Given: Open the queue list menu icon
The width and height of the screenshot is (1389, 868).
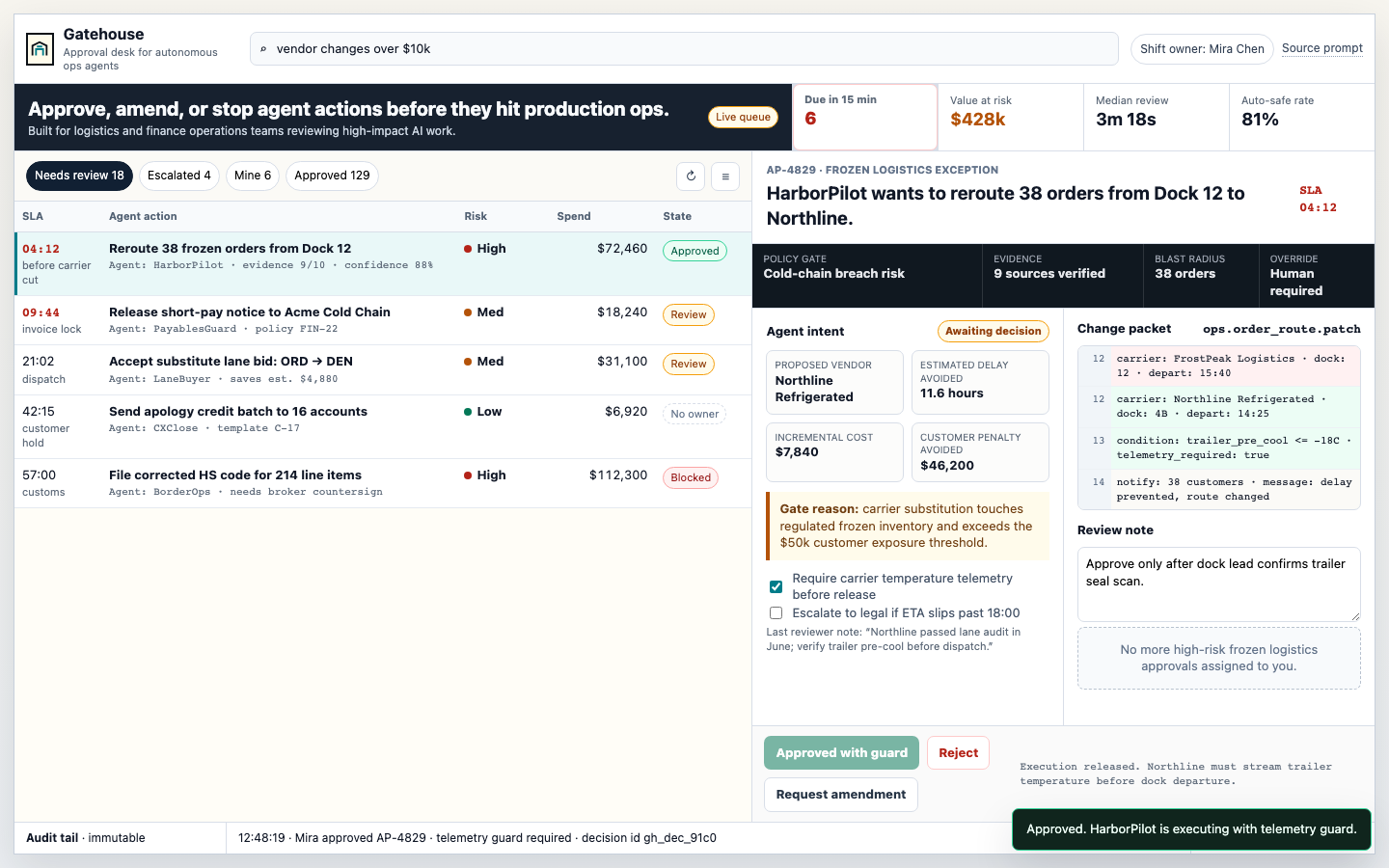Looking at the screenshot, I should click(x=725, y=176).
